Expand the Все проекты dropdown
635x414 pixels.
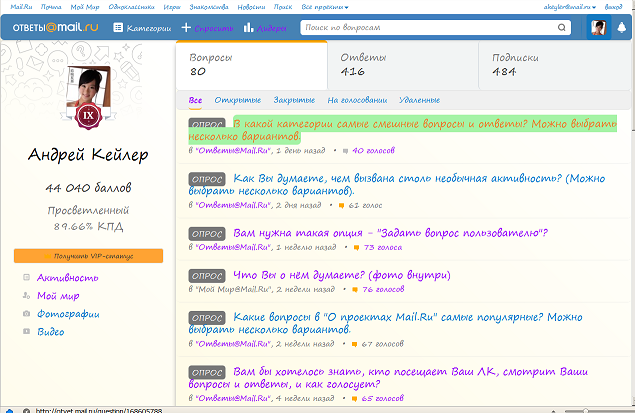tap(325, 7)
